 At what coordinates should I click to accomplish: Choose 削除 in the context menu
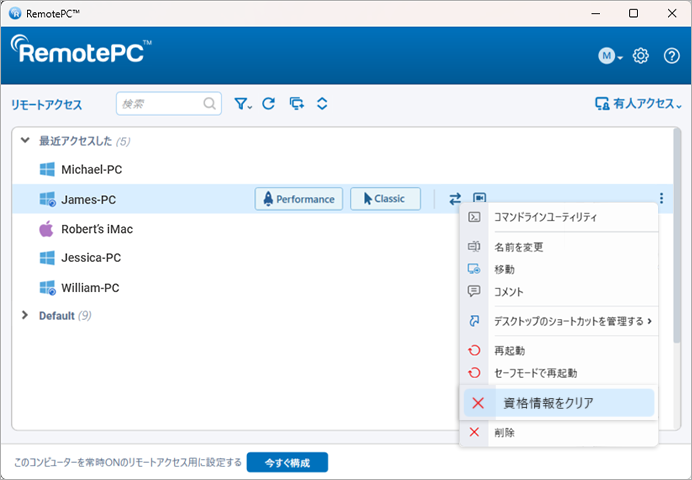[559, 432]
